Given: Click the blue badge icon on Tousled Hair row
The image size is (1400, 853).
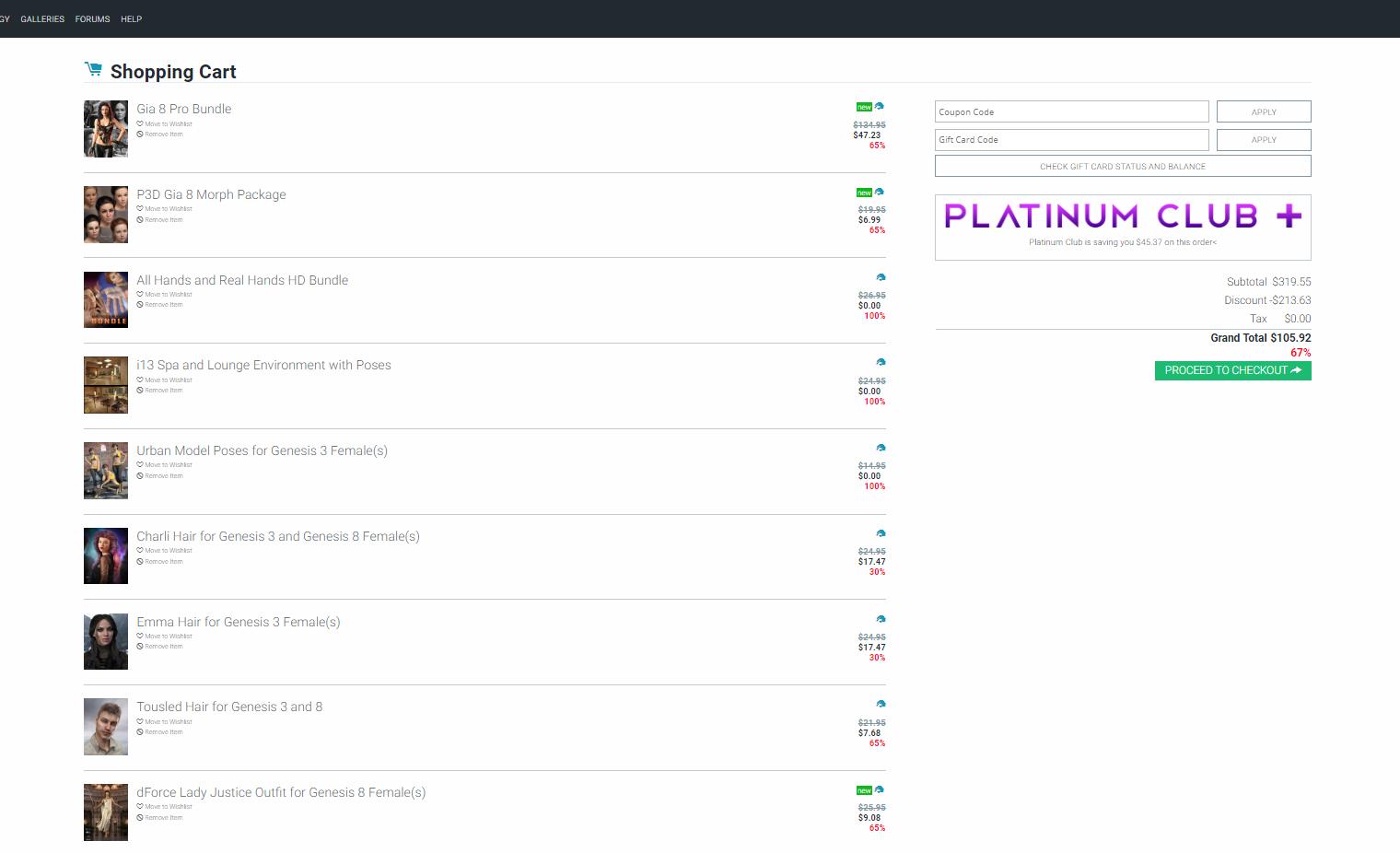Looking at the screenshot, I should point(881,705).
